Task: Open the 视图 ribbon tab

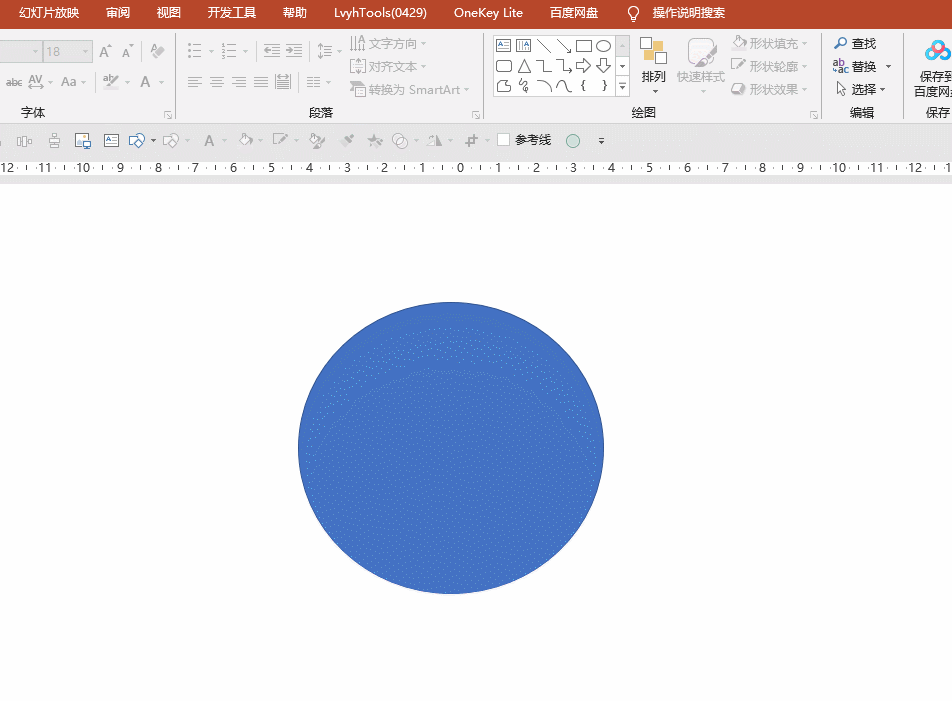Action: [x=168, y=13]
